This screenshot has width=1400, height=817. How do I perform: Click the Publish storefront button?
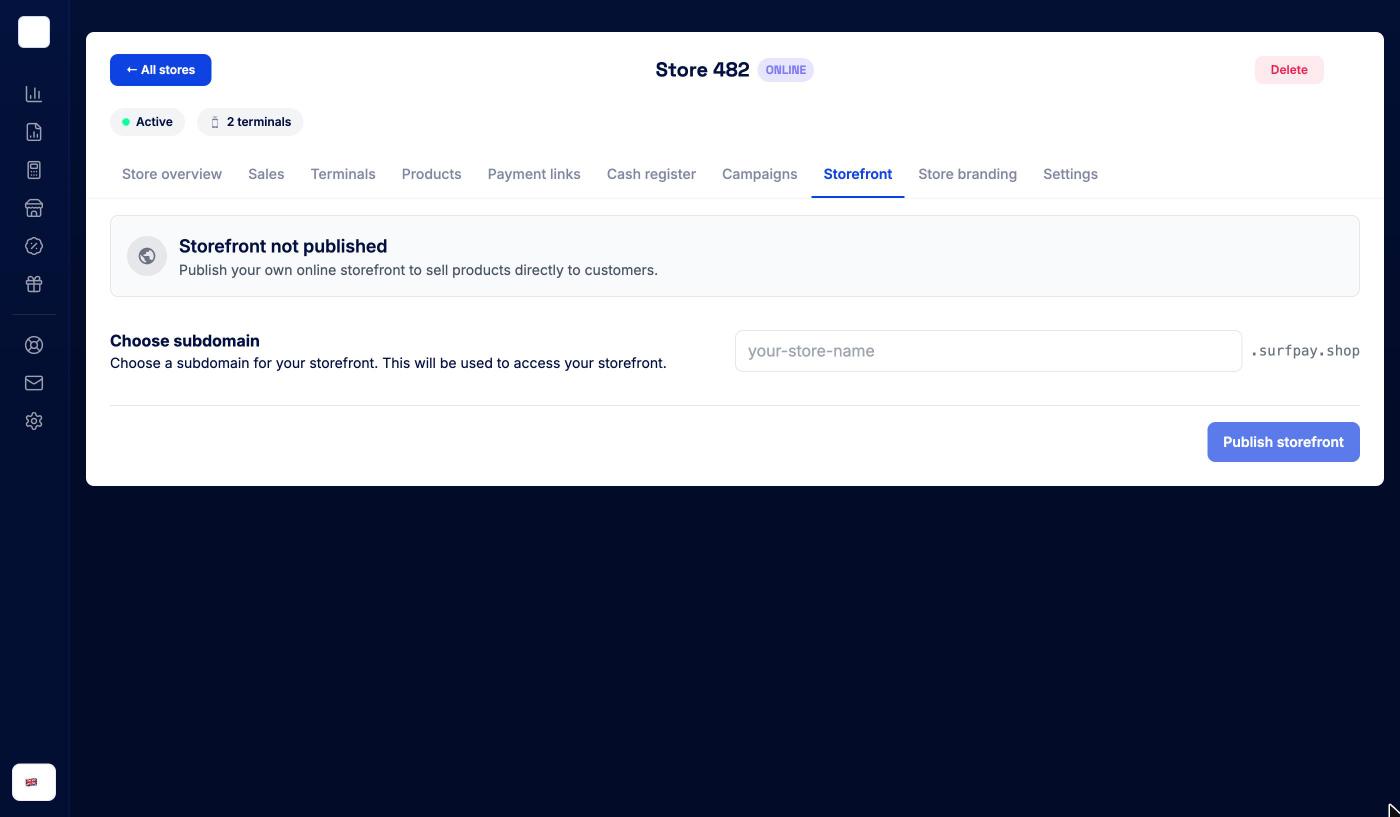tap(1283, 442)
